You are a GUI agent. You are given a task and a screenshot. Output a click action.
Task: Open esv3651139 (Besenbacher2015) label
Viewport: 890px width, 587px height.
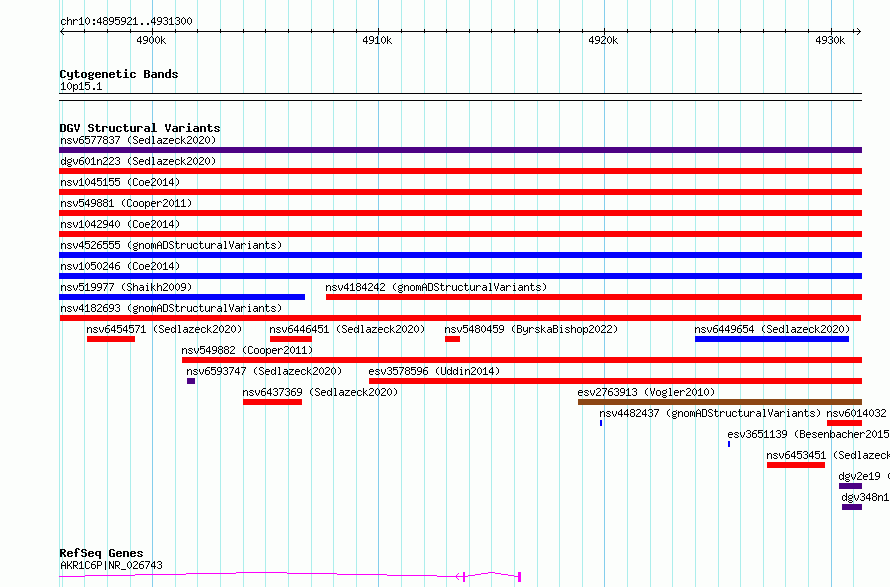point(808,434)
